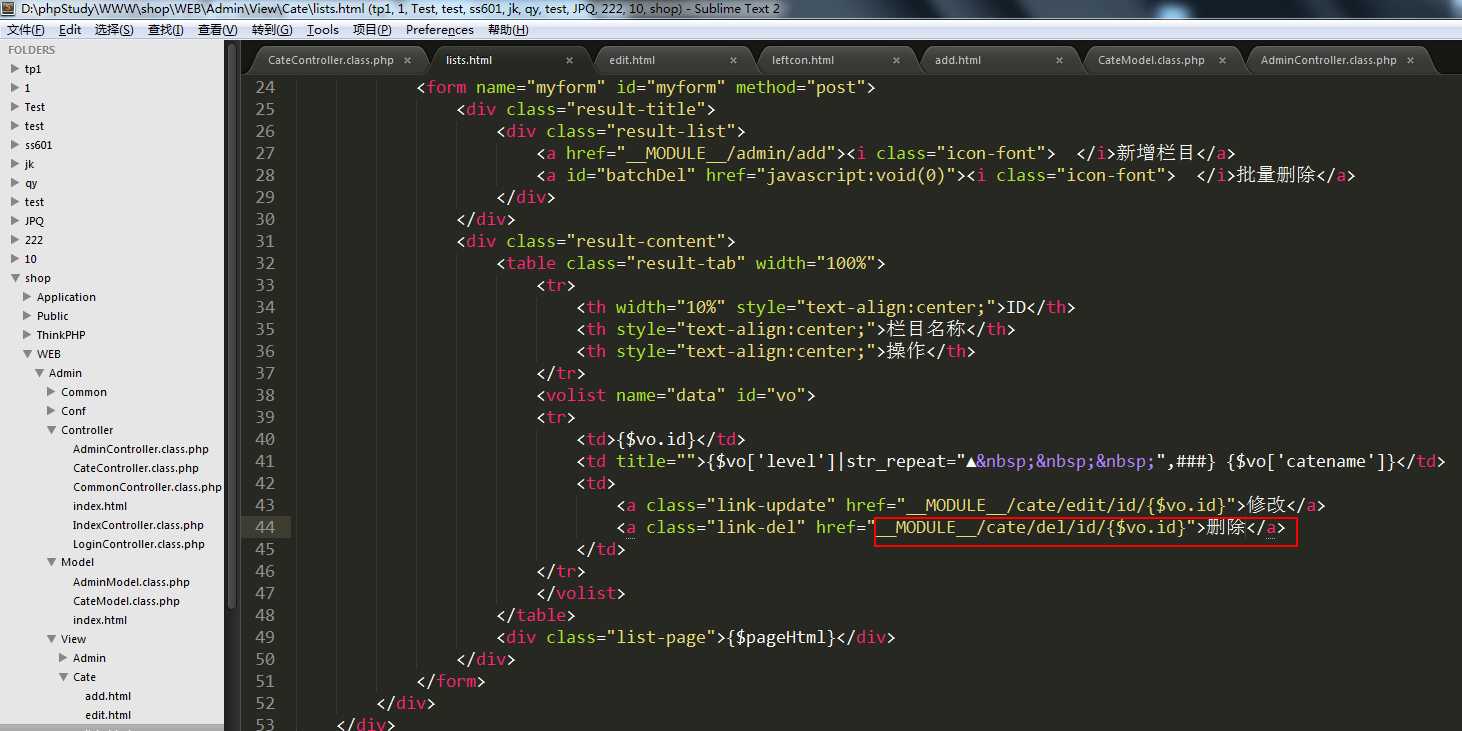Click line number 44 in the gutter
Image resolution: width=1462 pixels, height=731 pixels.
point(264,527)
